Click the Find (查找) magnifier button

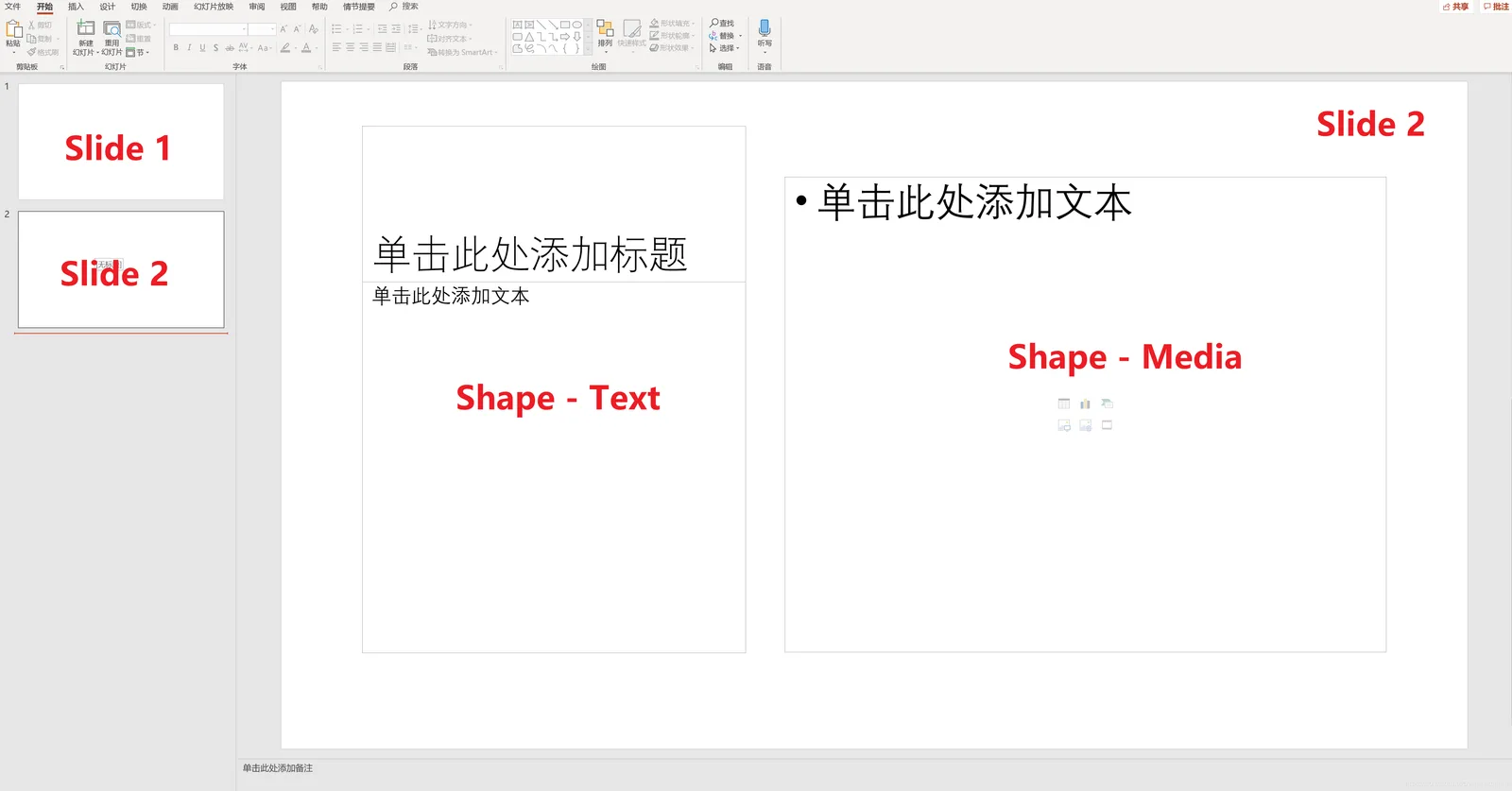722,23
